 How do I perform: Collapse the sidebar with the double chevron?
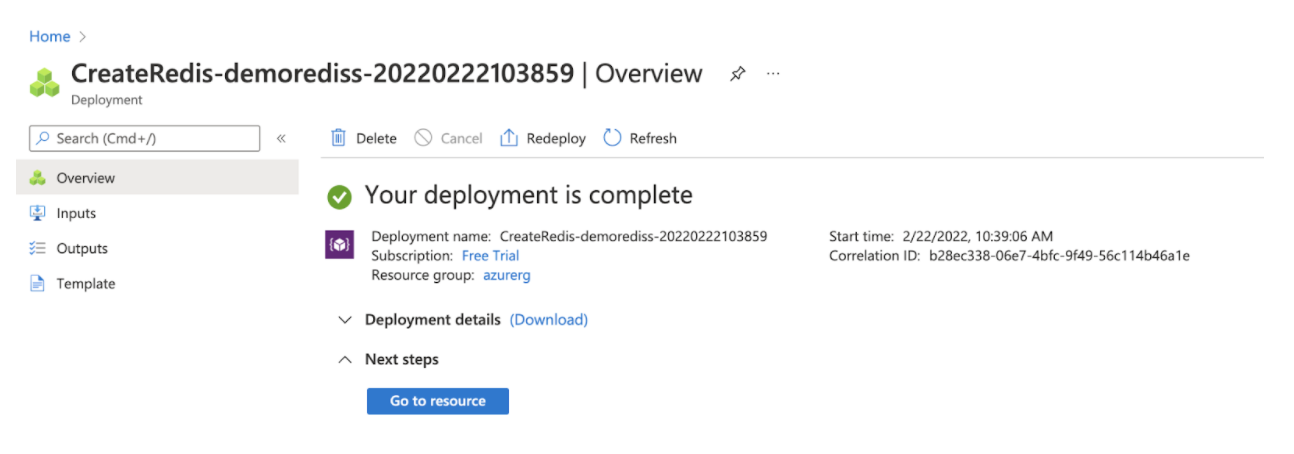pyautogui.click(x=281, y=138)
